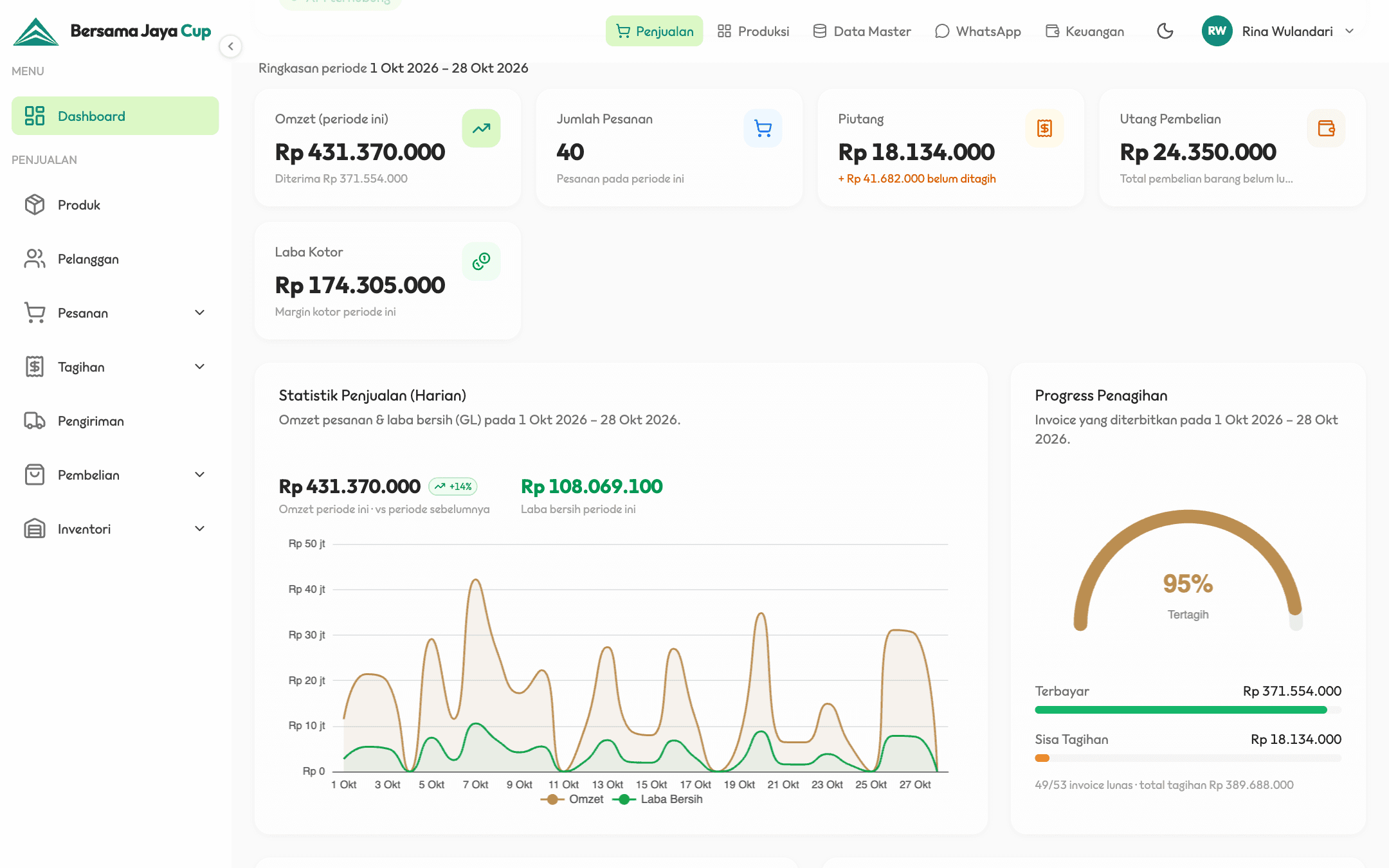
Task: Click the 7 Okt peak on the sales chart
Action: click(476, 580)
